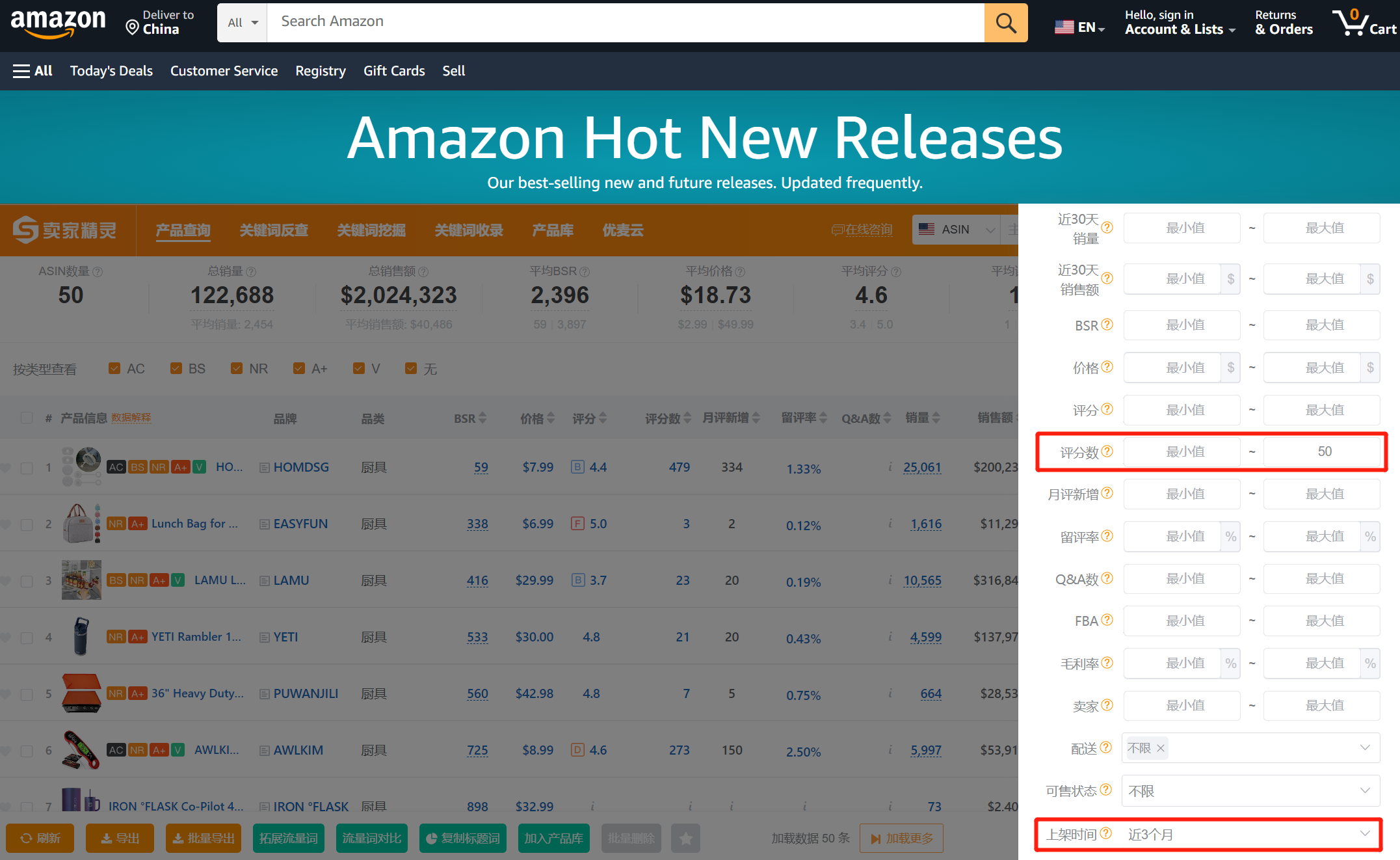
Task: Sort table by 销量 column arrows
Action: click(936, 418)
